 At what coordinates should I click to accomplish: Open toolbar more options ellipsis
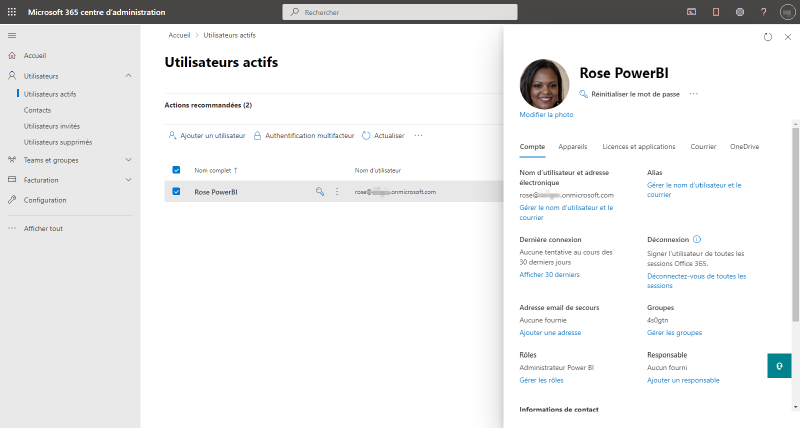pos(418,136)
